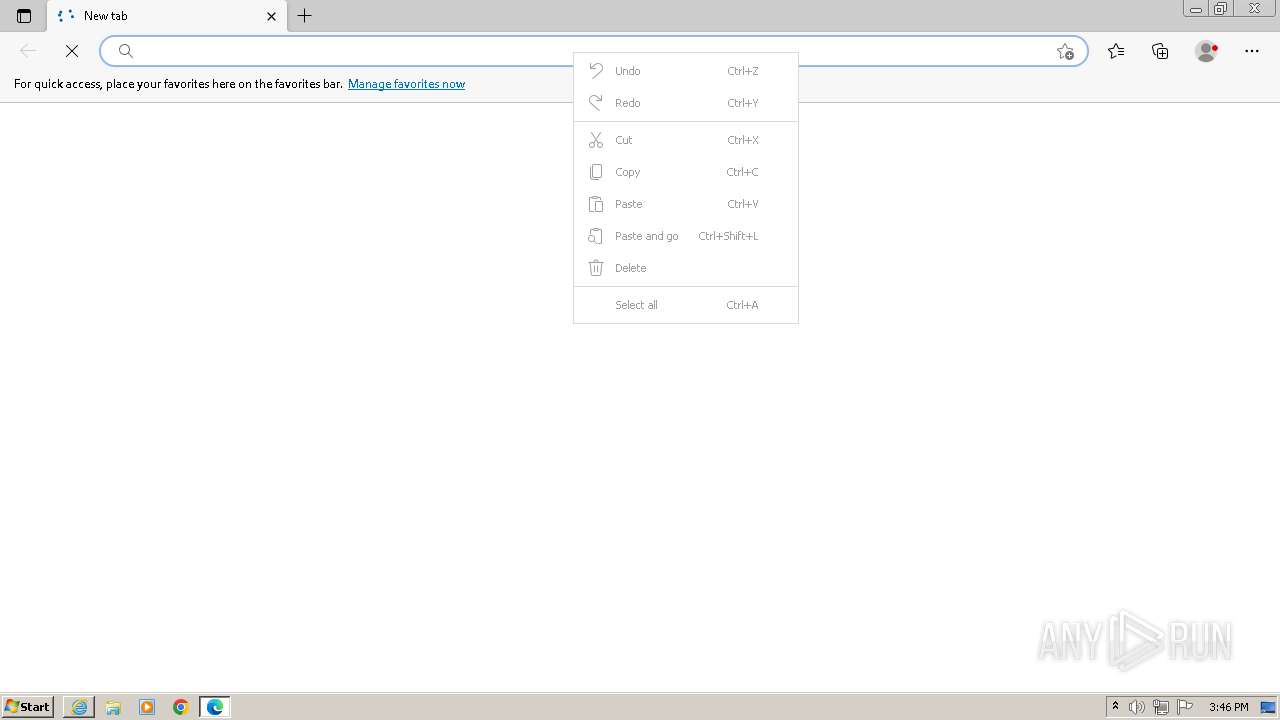1280x720 pixels.
Task: Restore down the Edge window
Action: [1221, 9]
